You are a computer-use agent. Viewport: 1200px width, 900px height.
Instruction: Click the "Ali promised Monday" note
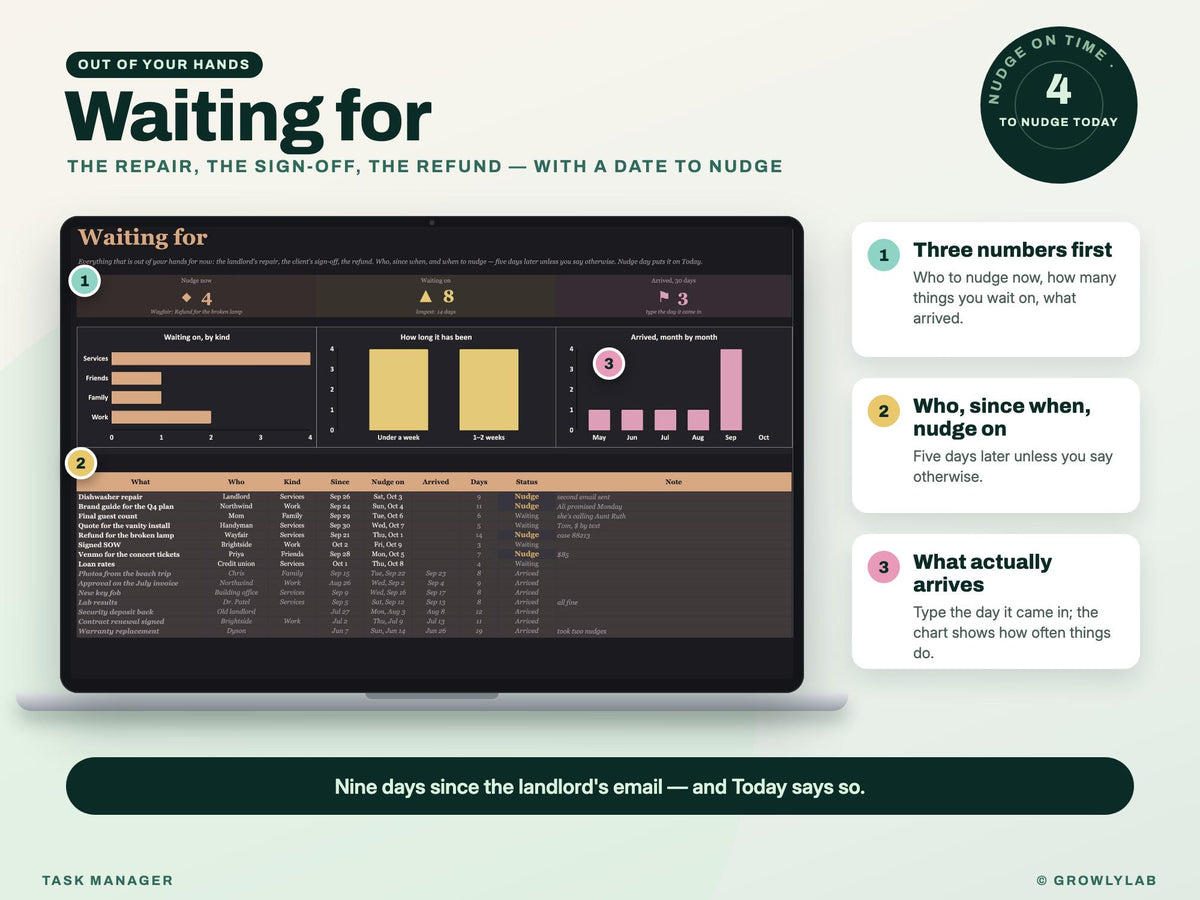click(590, 506)
